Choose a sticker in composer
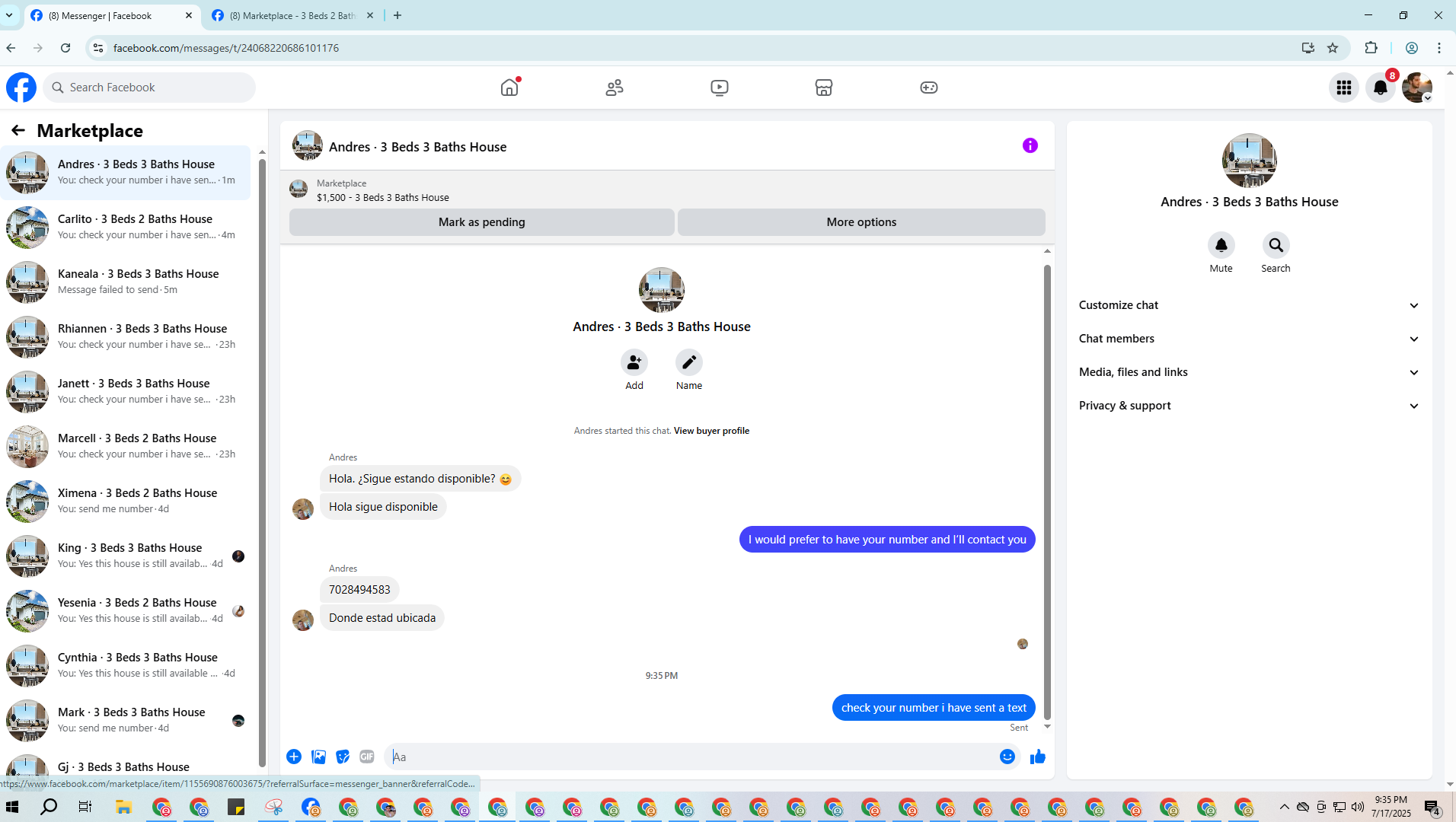 coord(343,757)
